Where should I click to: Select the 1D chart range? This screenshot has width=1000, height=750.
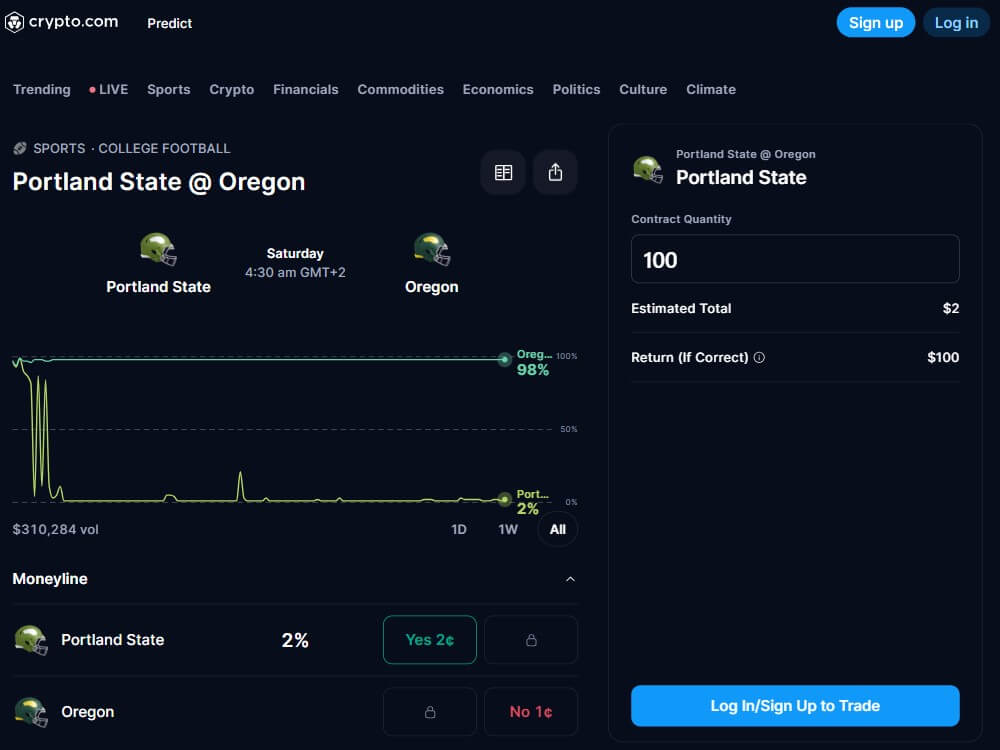[x=459, y=529]
